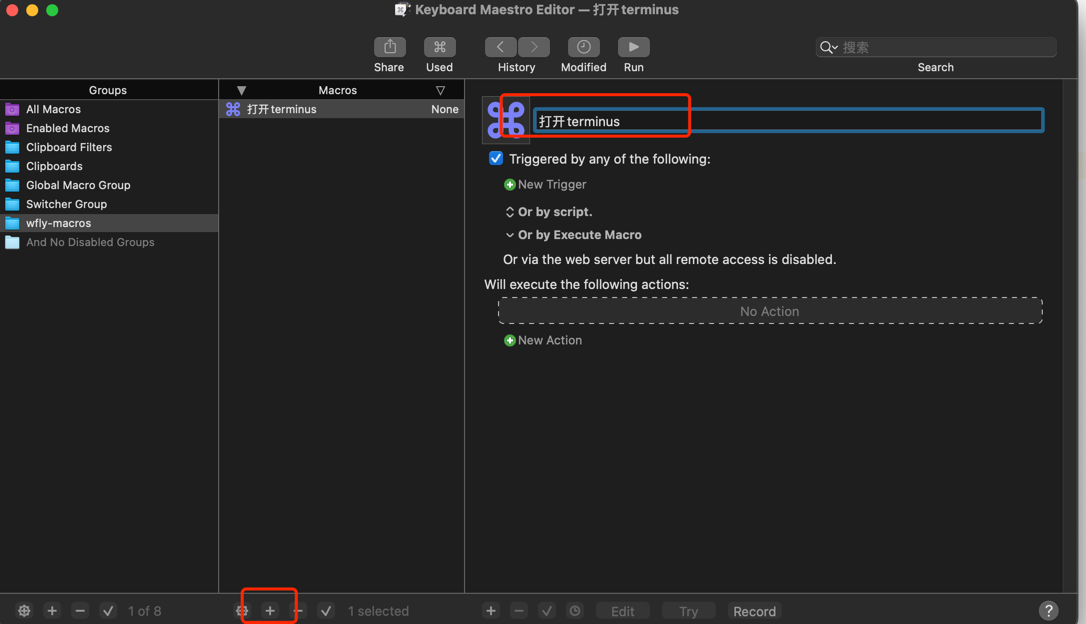Toggle enable for the selected group checkmark
This screenshot has width=1086, height=624.
coord(108,611)
